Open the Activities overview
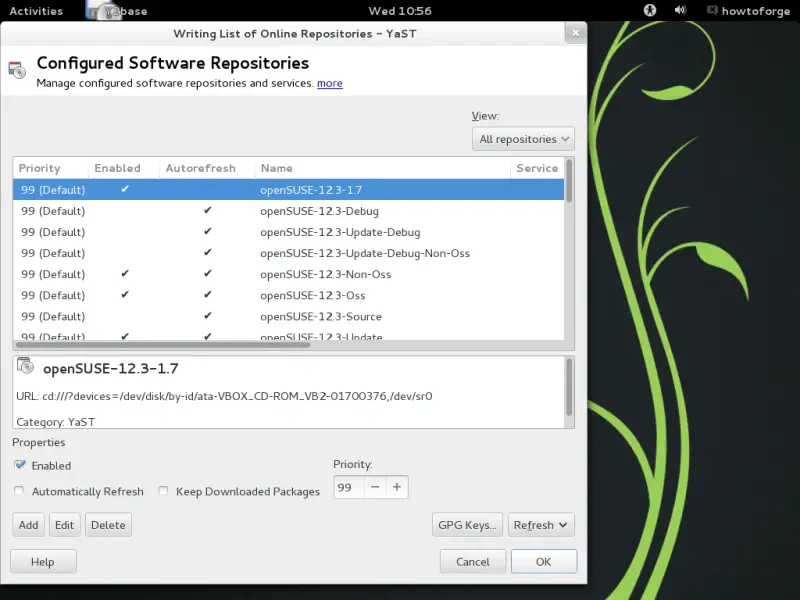 (36, 11)
